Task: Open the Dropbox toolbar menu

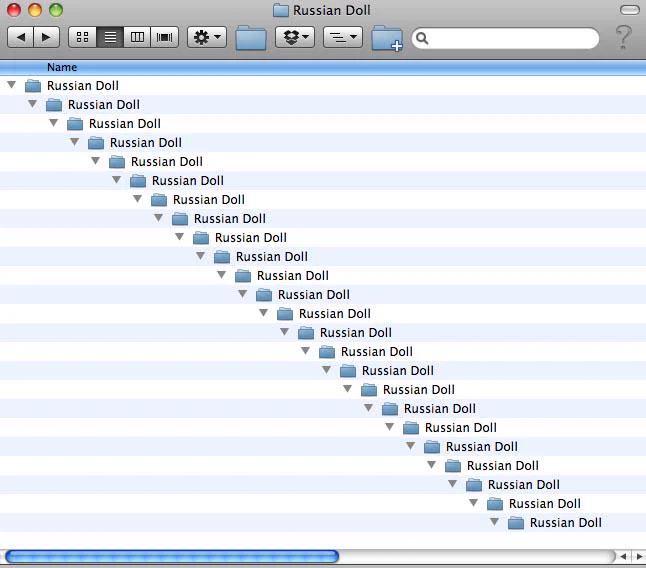Action: pyautogui.click(x=295, y=37)
